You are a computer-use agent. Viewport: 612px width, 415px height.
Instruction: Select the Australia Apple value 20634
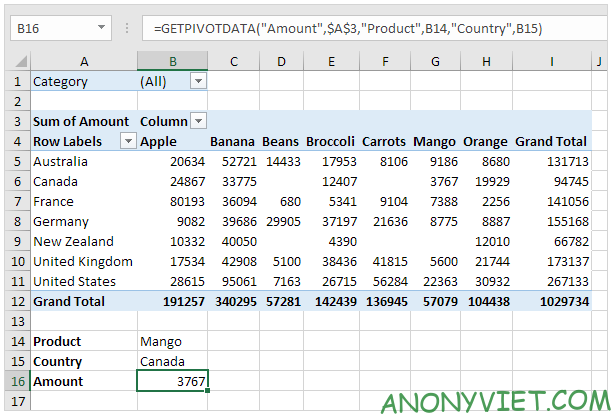pyautogui.click(x=172, y=161)
